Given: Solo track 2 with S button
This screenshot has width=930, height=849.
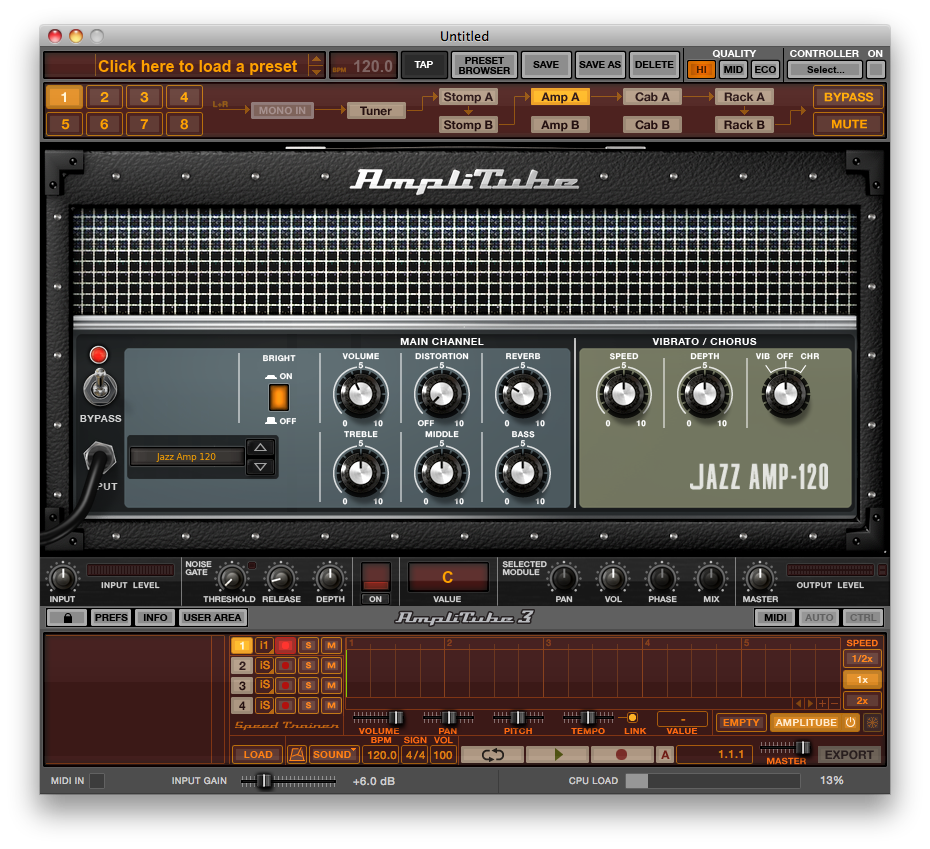Looking at the screenshot, I should coord(308,666).
